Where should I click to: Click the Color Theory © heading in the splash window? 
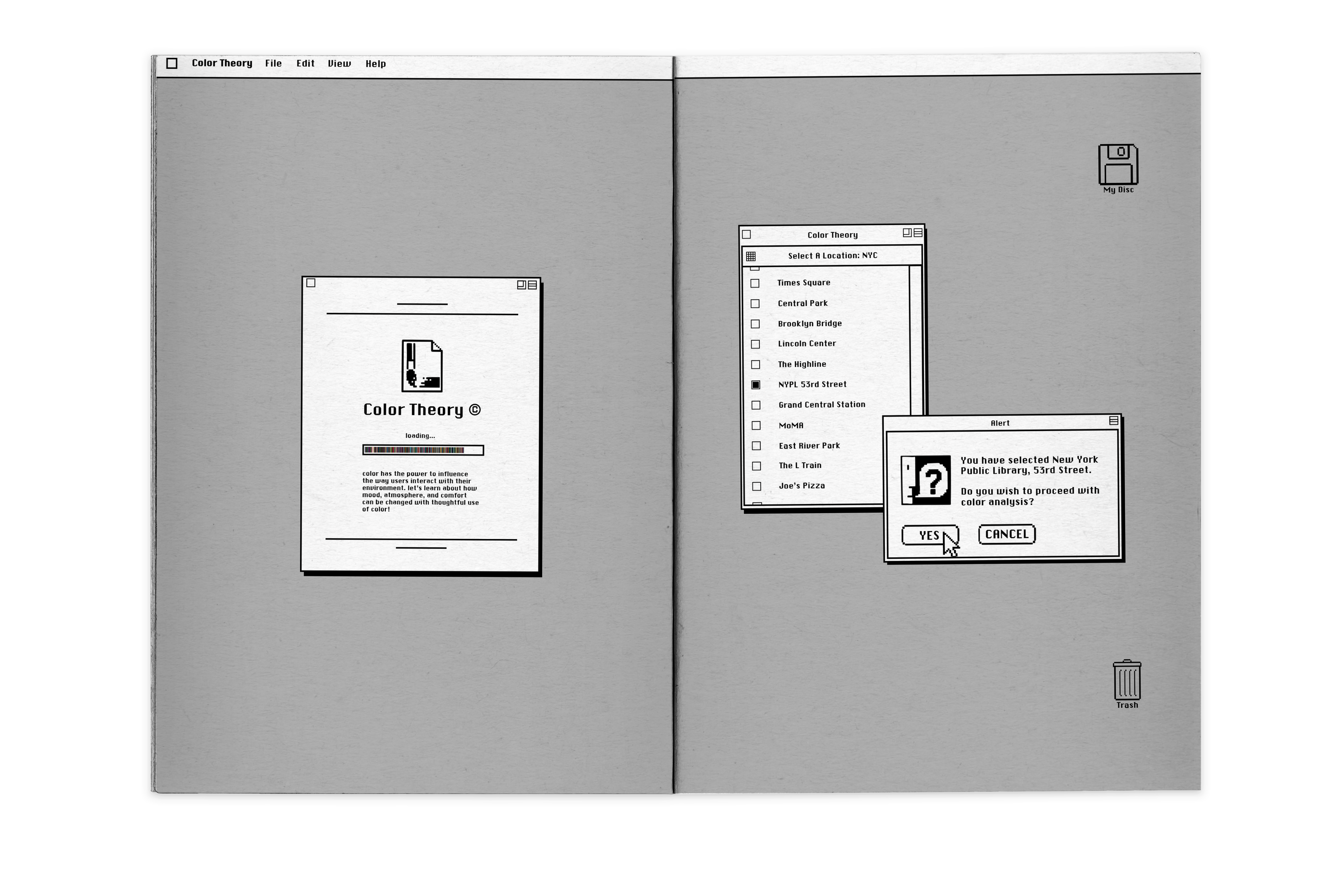pyautogui.click(x=422, y=410)
